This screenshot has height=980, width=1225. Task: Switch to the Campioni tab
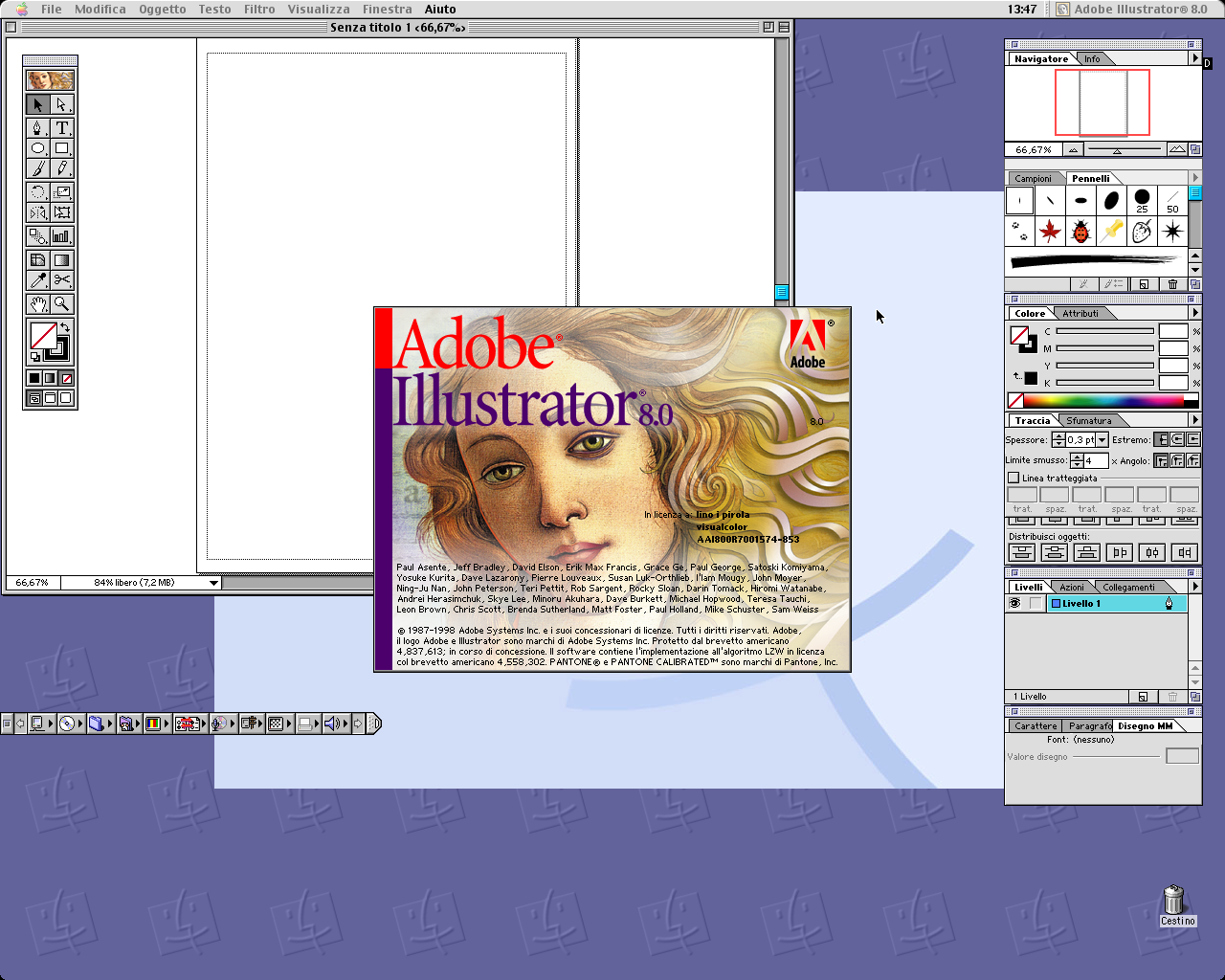(x=1033, y=179)
